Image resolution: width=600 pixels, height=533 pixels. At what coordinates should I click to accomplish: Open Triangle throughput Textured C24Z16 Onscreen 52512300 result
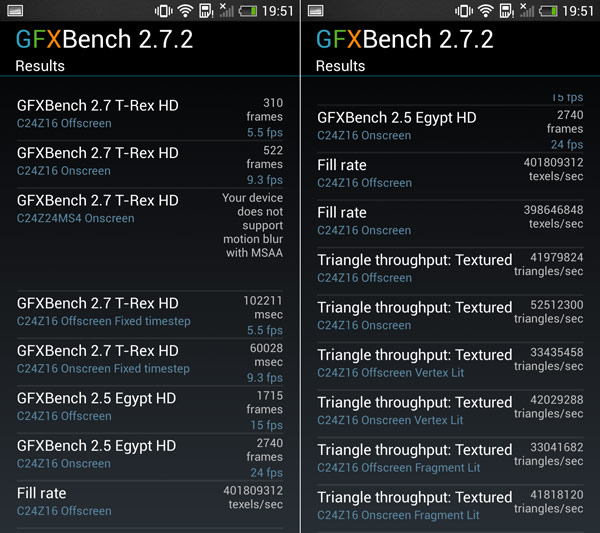tap(450, 319)
